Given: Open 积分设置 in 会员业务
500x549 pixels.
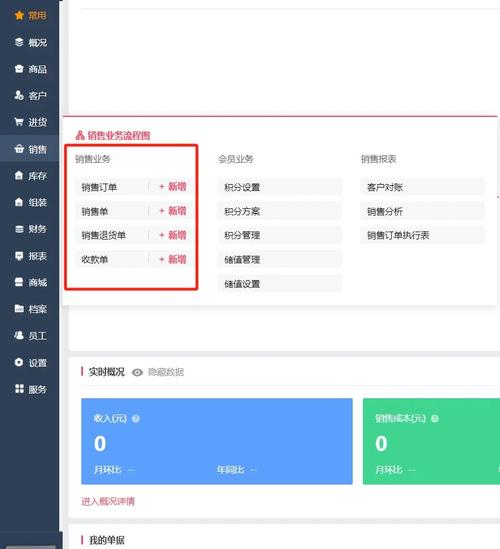Looking at the screenshot, I should [279, 187].
